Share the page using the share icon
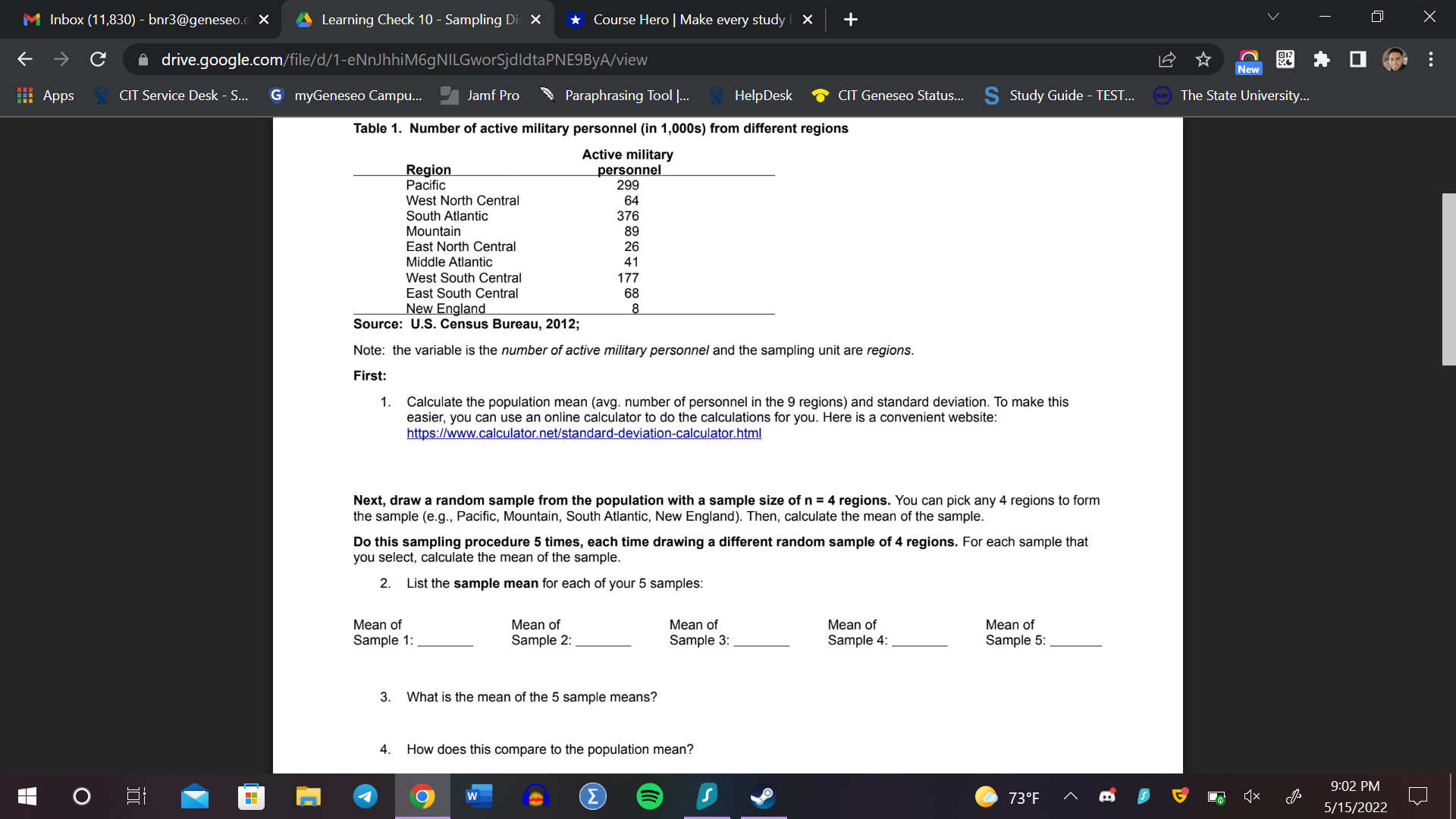1456x819 pixels. coord(1167,59)
